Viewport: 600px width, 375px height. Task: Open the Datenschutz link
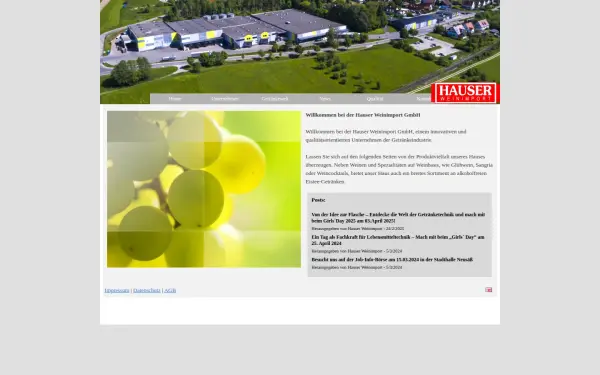[x=147, y=290]
